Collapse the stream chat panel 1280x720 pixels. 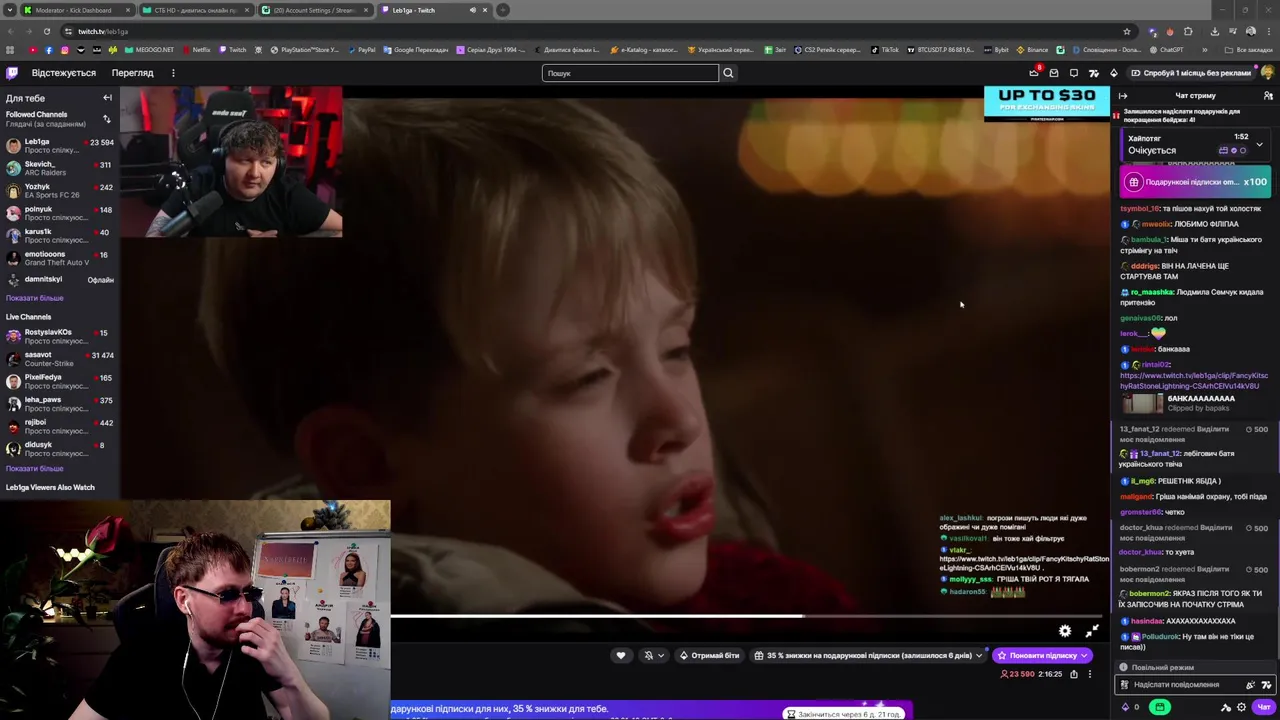[1123, 96]
